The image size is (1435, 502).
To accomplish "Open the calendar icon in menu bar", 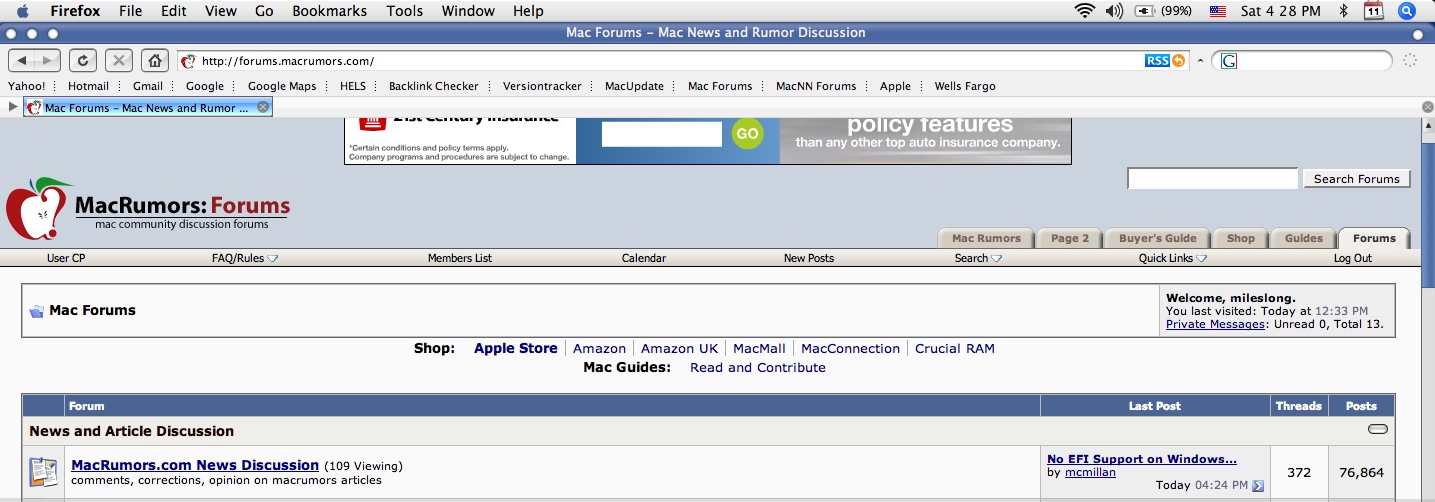I will click(x=1374, y=12).
